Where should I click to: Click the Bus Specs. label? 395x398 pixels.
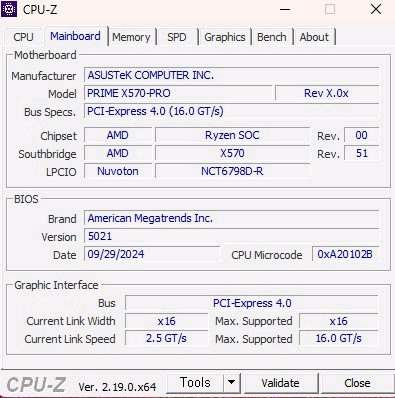point(50,112)
